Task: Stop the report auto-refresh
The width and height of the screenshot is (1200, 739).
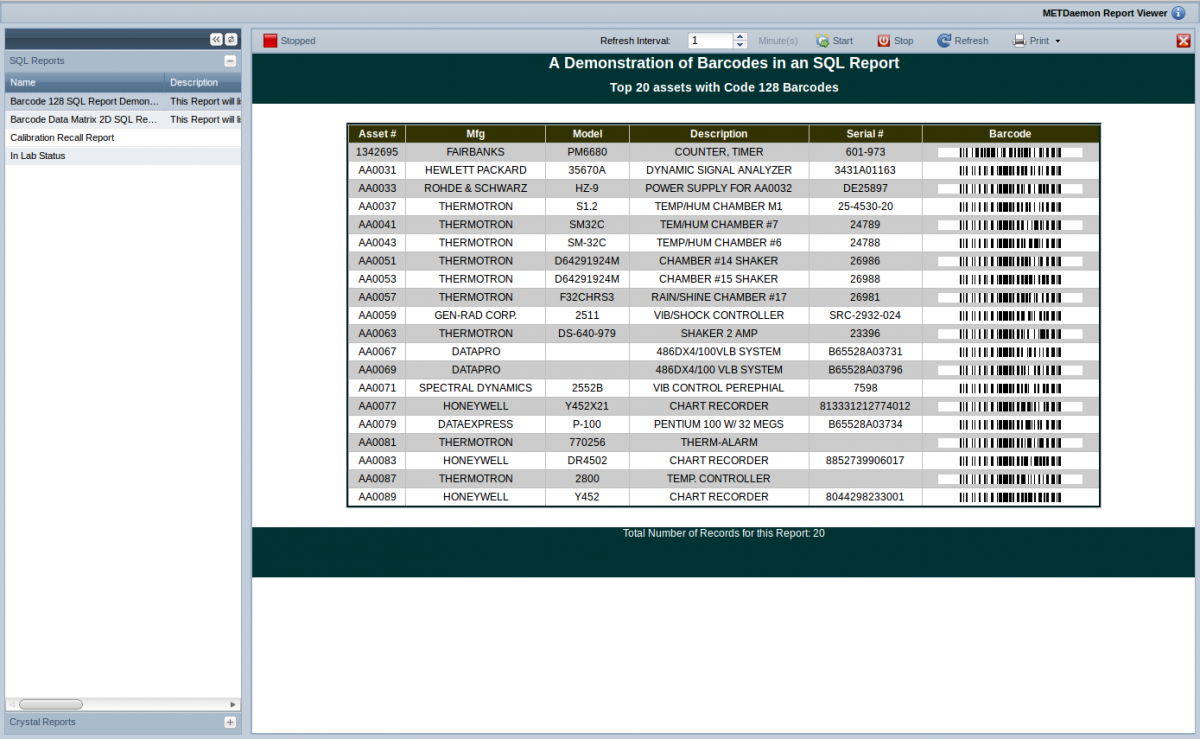Action: (895, 41)
